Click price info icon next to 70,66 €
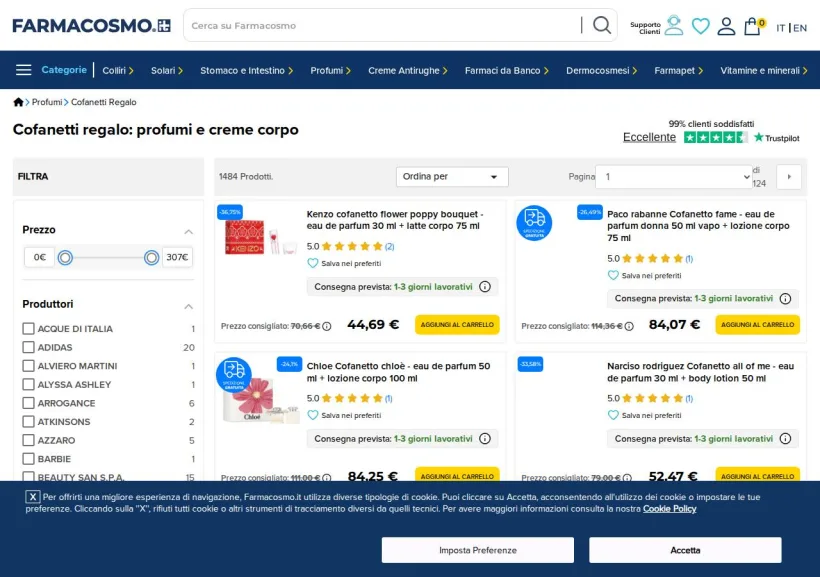 (x=327, y=326)
